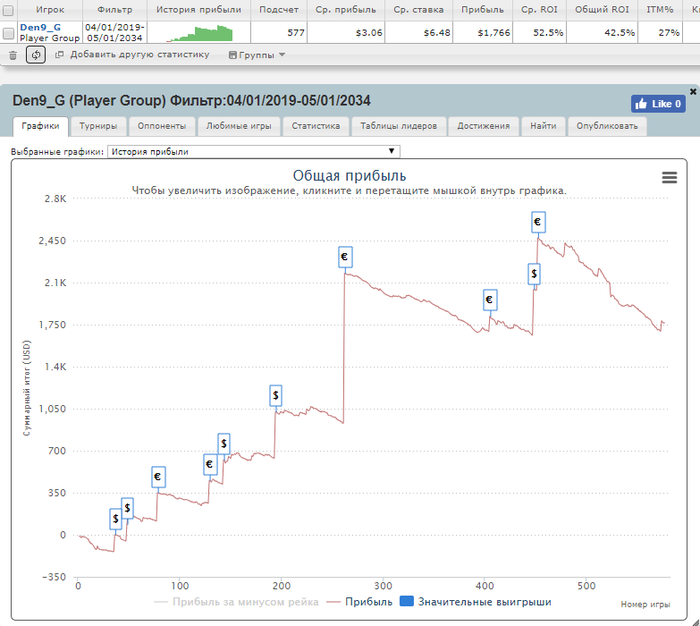Click the trash delete icon
700x626 pixels.
pyautogui.click(x=13, y=55)
